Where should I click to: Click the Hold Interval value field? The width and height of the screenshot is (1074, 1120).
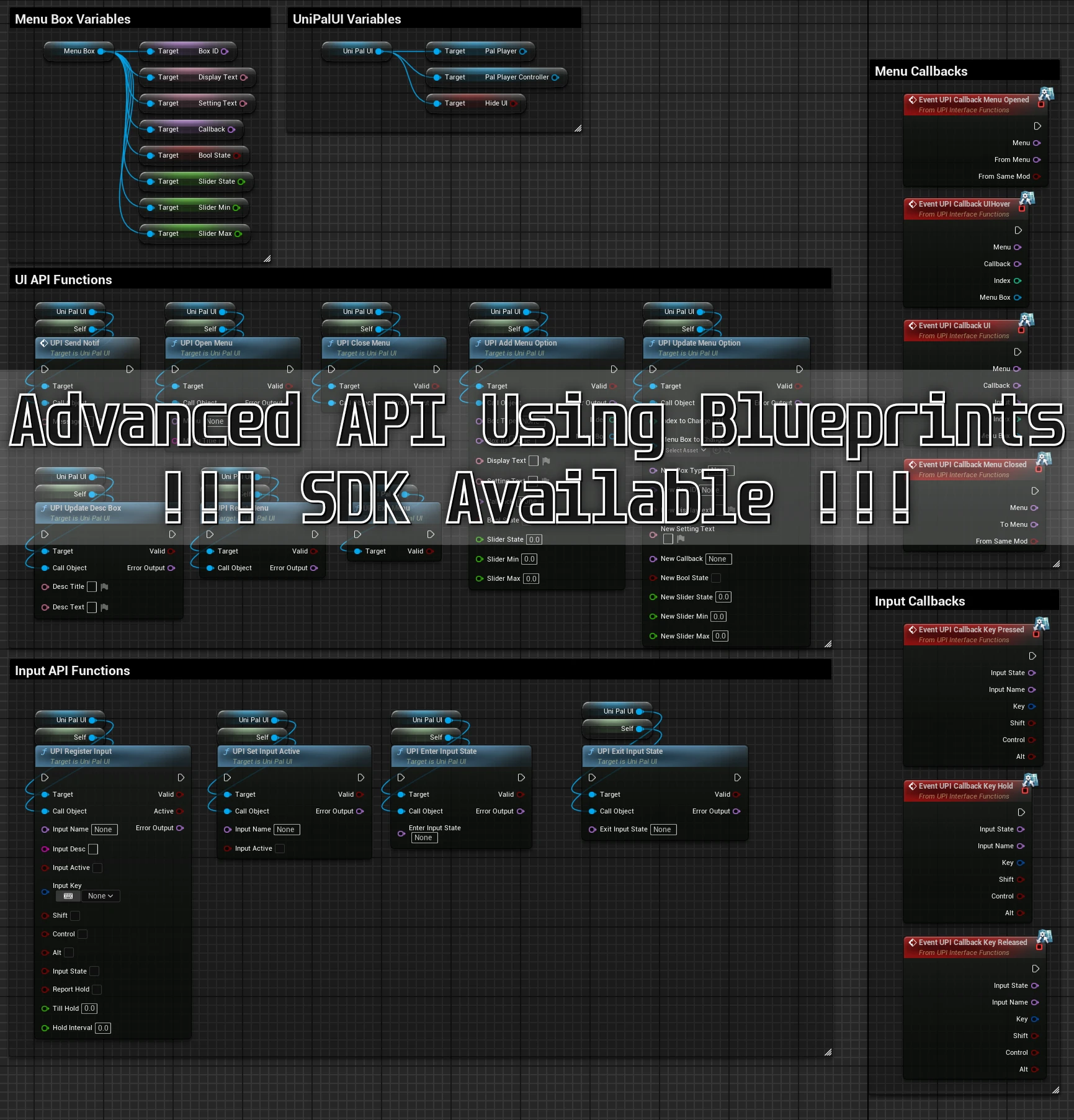pos(103,1028)
